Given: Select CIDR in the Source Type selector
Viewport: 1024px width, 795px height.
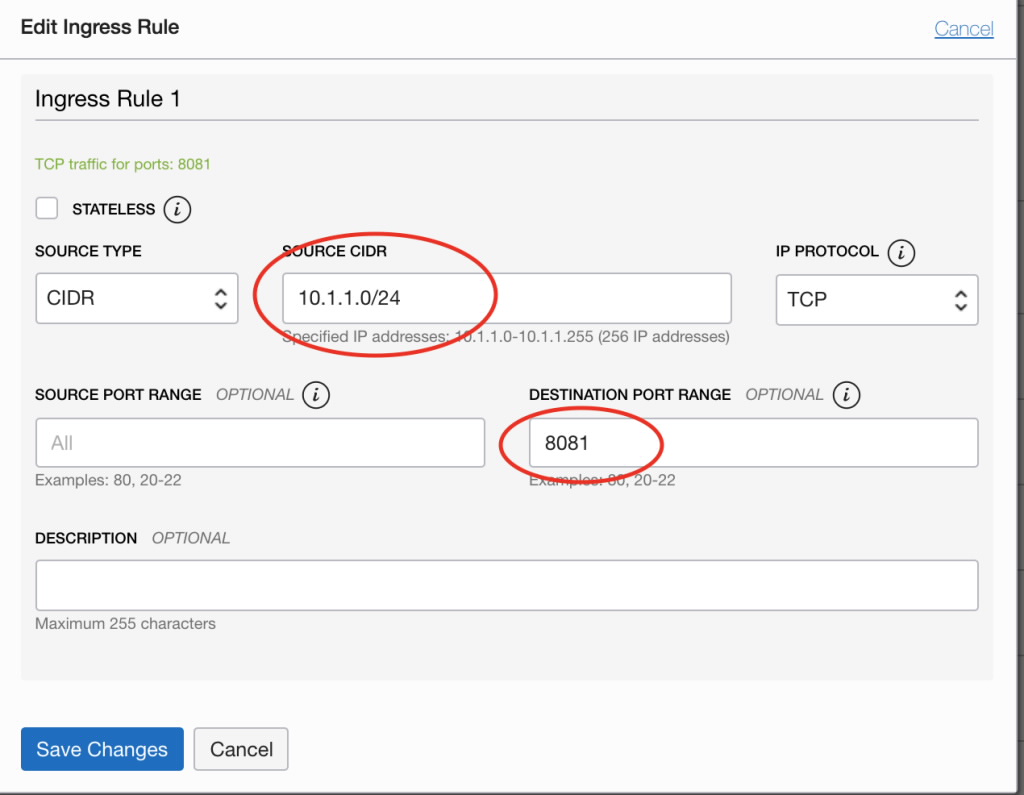Looking at the screenshot, I should [x=137, y=298].
